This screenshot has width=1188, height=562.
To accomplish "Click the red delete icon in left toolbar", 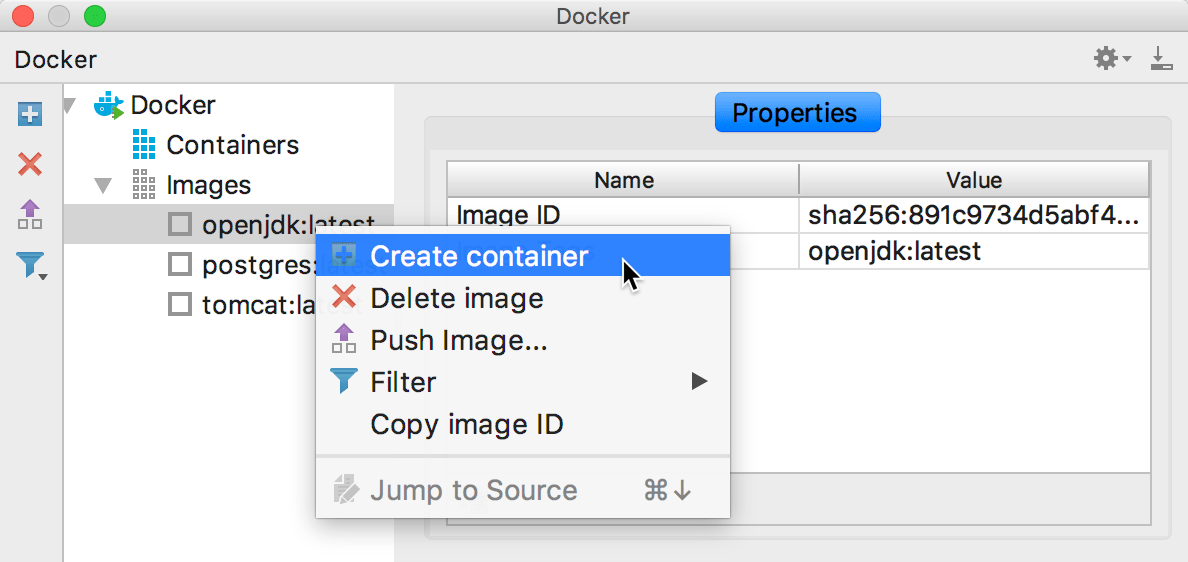I will tap(30, 164).
